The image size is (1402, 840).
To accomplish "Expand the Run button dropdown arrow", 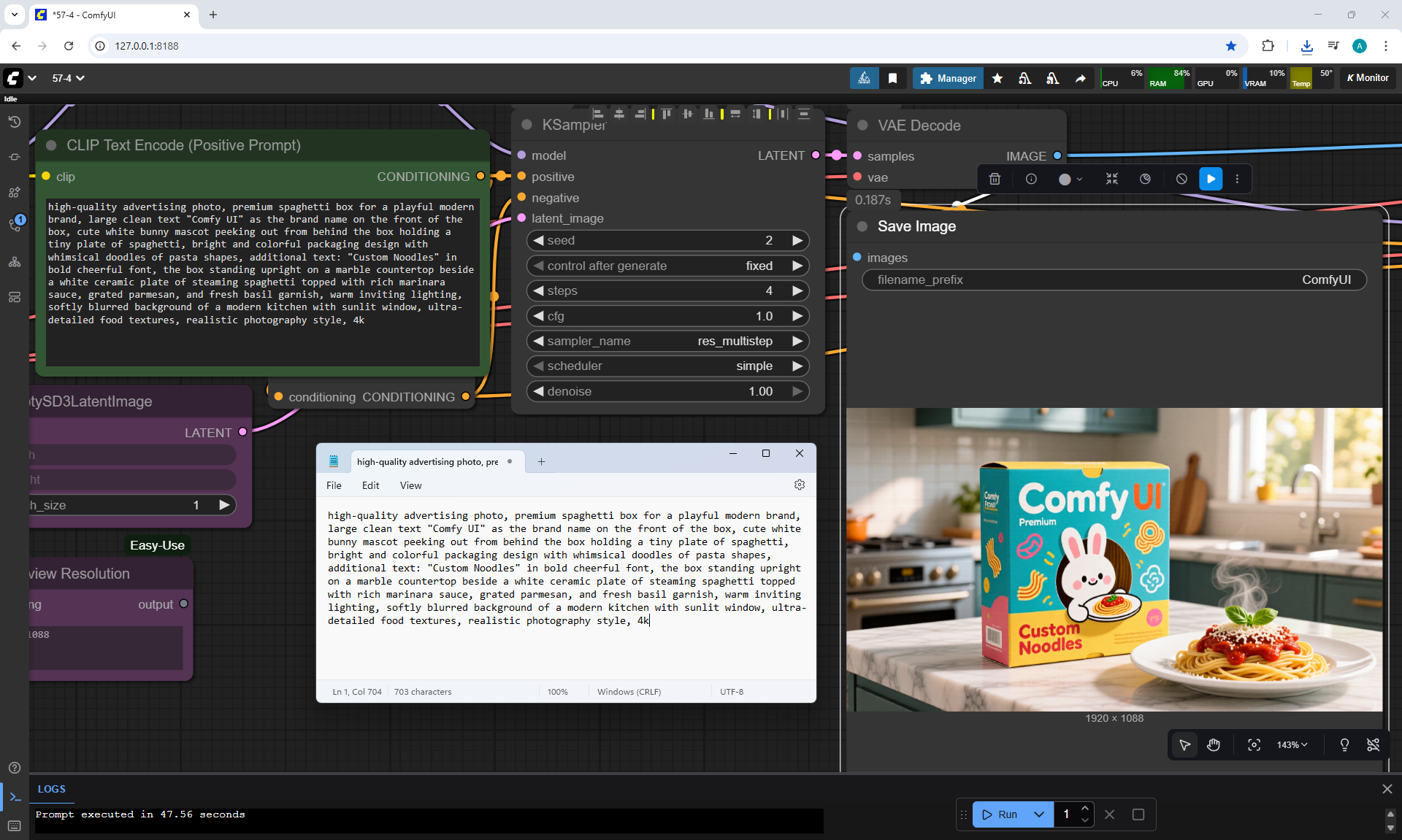I will [x=1038, y=814].
